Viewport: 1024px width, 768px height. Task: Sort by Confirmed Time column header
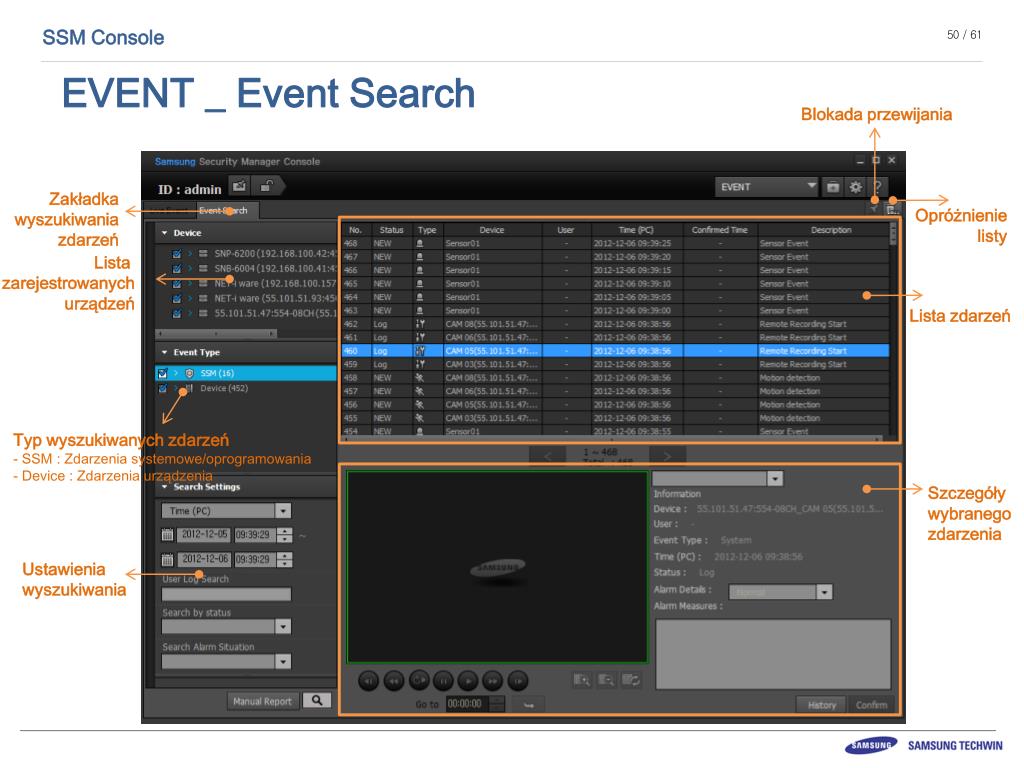[x=720, y=230]
